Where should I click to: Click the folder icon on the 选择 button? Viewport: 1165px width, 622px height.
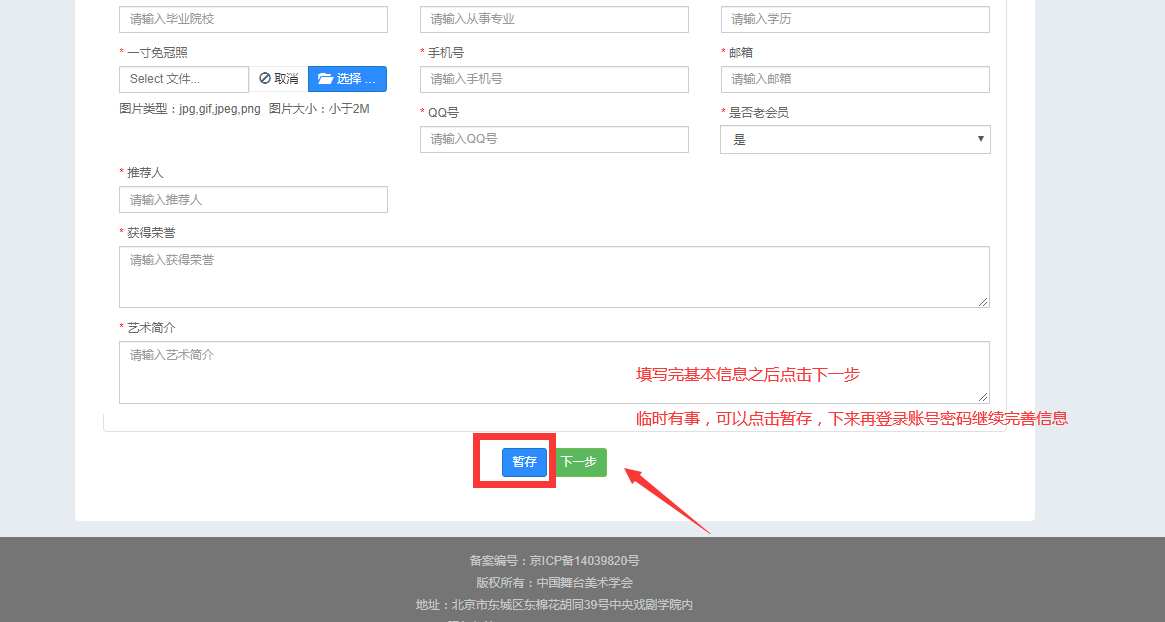(x=325, y=79)
